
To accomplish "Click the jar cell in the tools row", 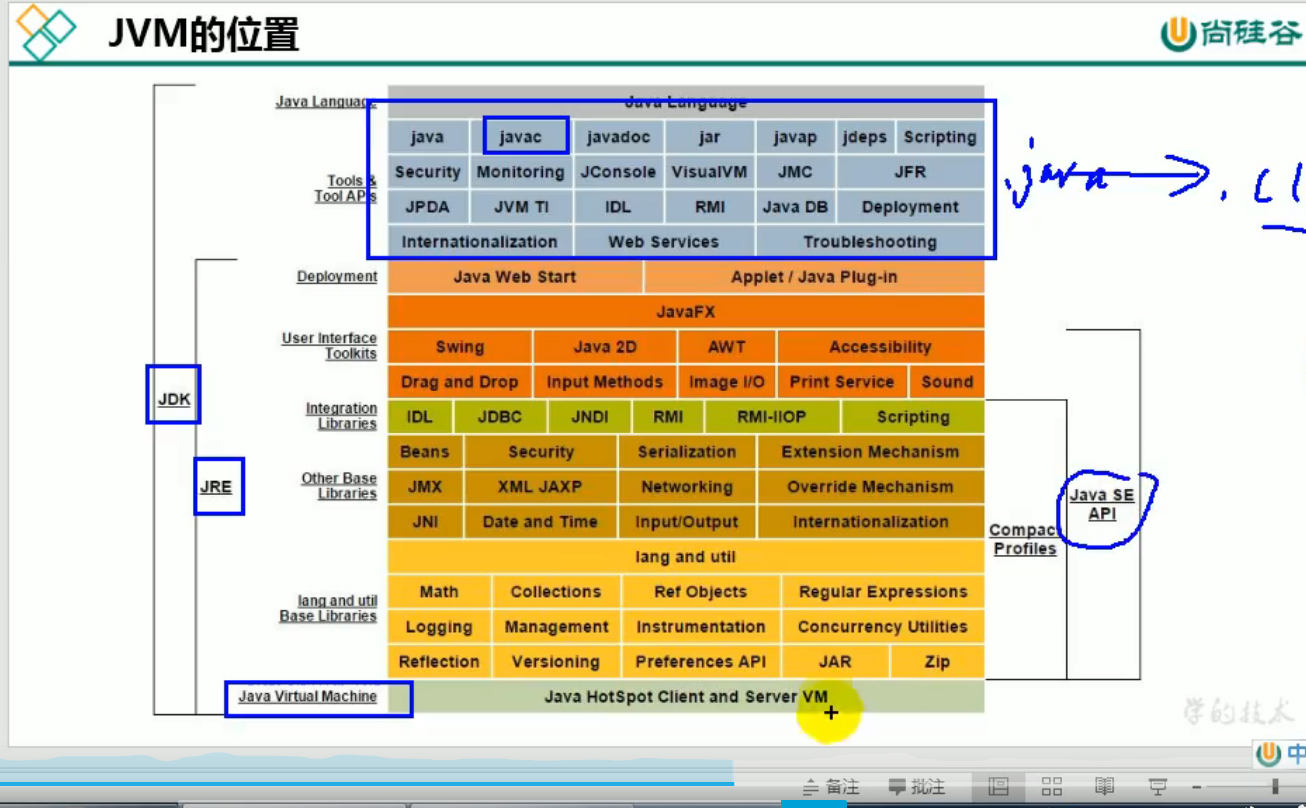I will [710, 137].
